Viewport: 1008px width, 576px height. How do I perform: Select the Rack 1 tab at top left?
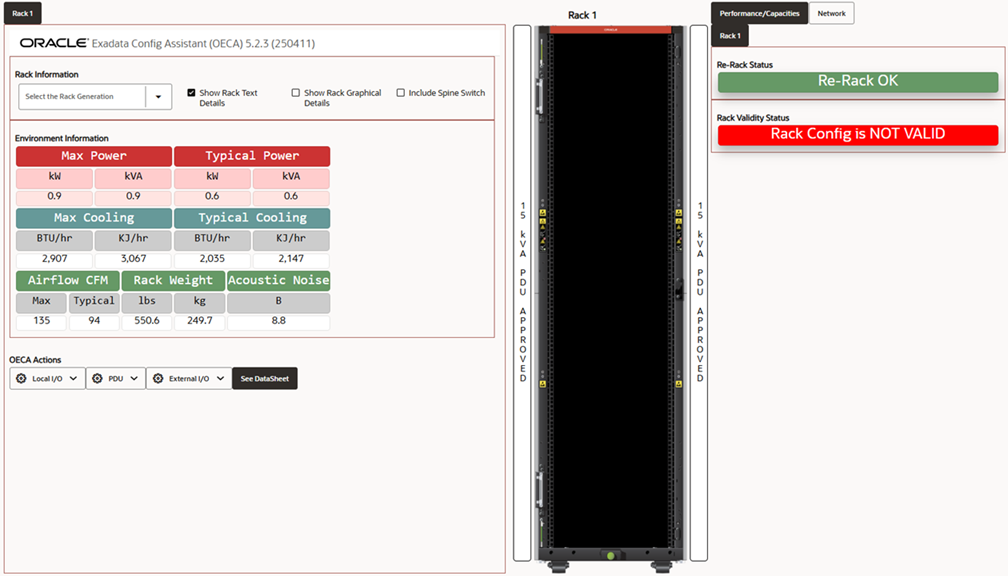pos(22,14)
